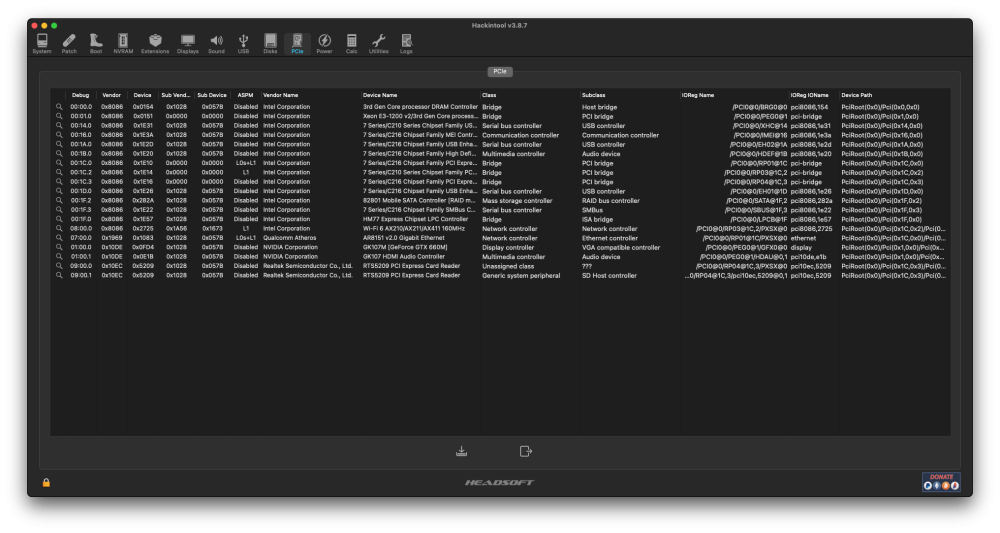This screenshot has width=1000, height=533.
Task: Click the SD Host controller subclass cell
Action: (x=609, y=275)
